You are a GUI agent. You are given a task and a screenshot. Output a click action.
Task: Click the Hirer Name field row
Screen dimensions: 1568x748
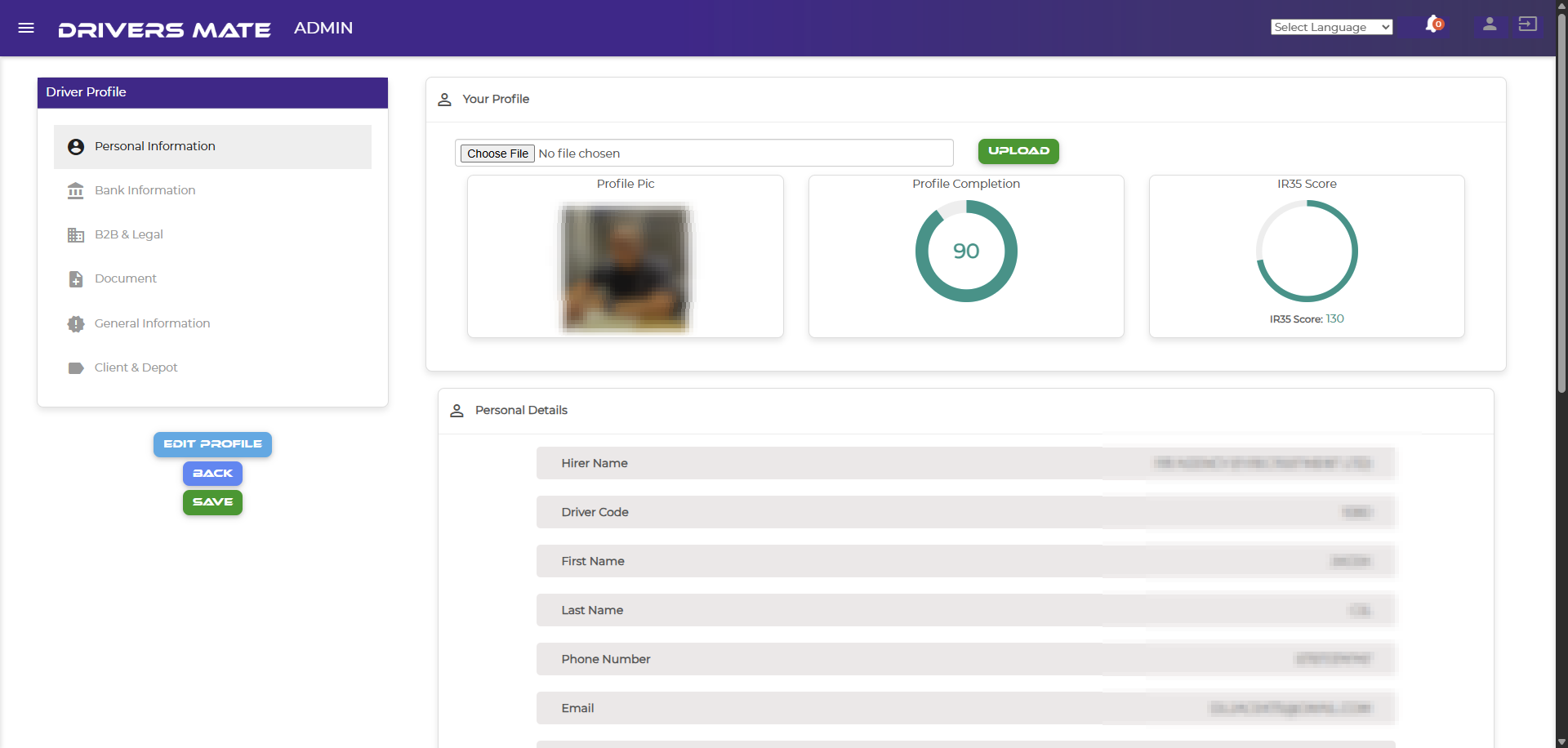(x=966, y=463)
